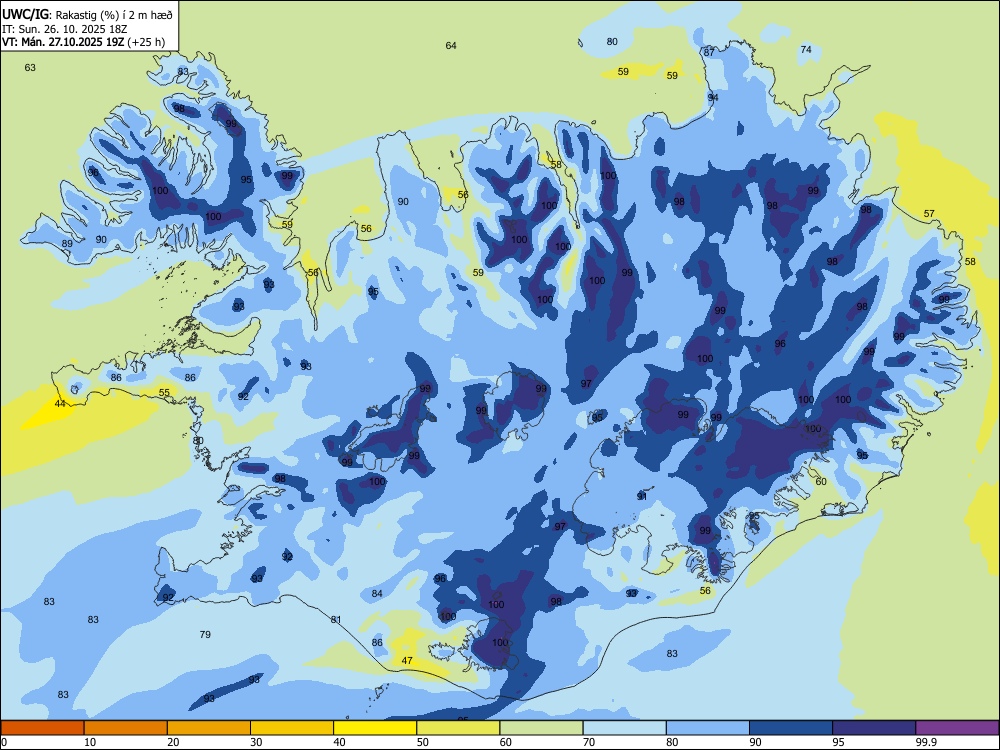Click the map value '74' in the northeast
Image resolution: width=1000 pixels, height=750 pixels.
coord(806,50)
